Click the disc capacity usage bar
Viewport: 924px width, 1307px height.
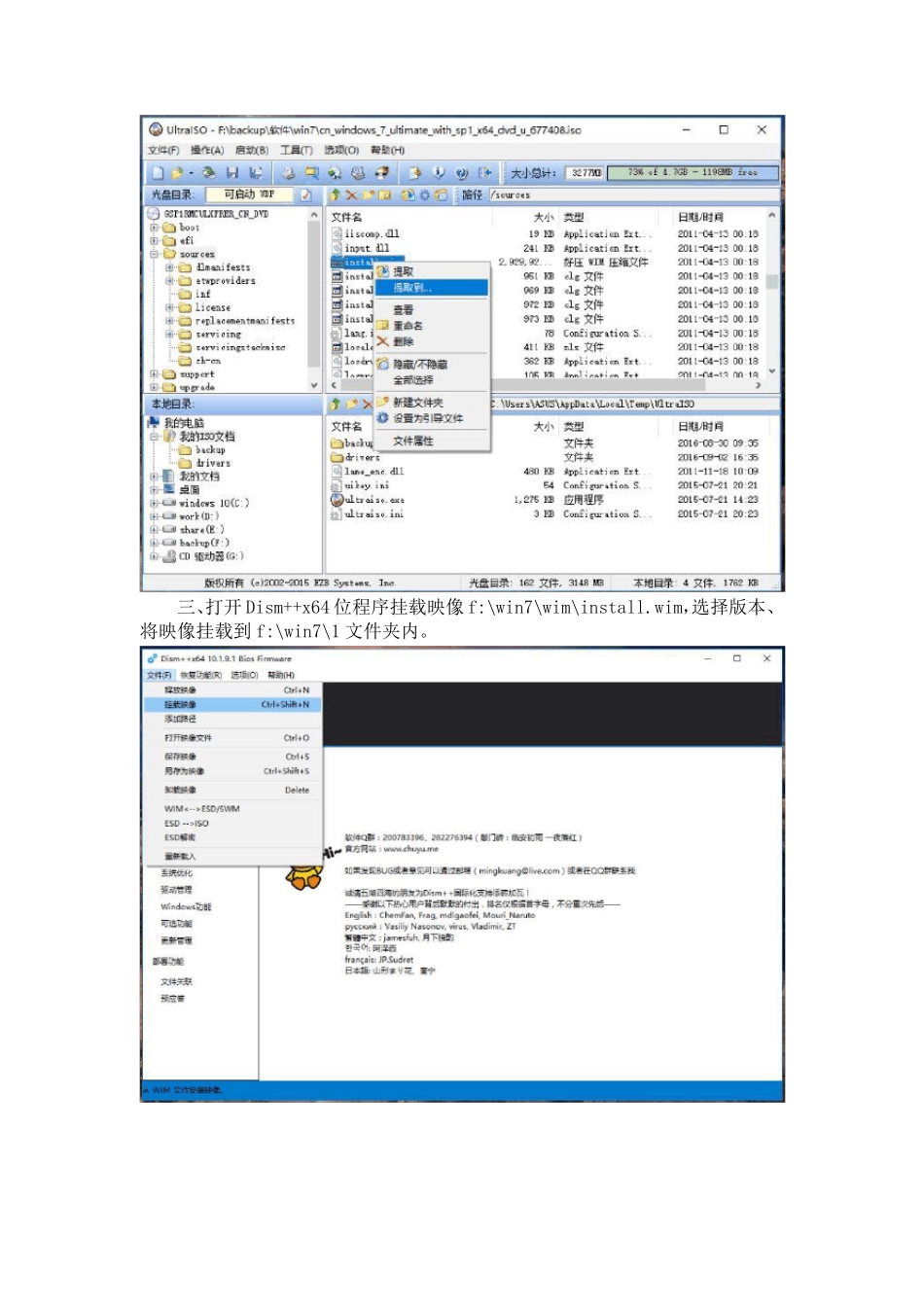coord(693,172)
